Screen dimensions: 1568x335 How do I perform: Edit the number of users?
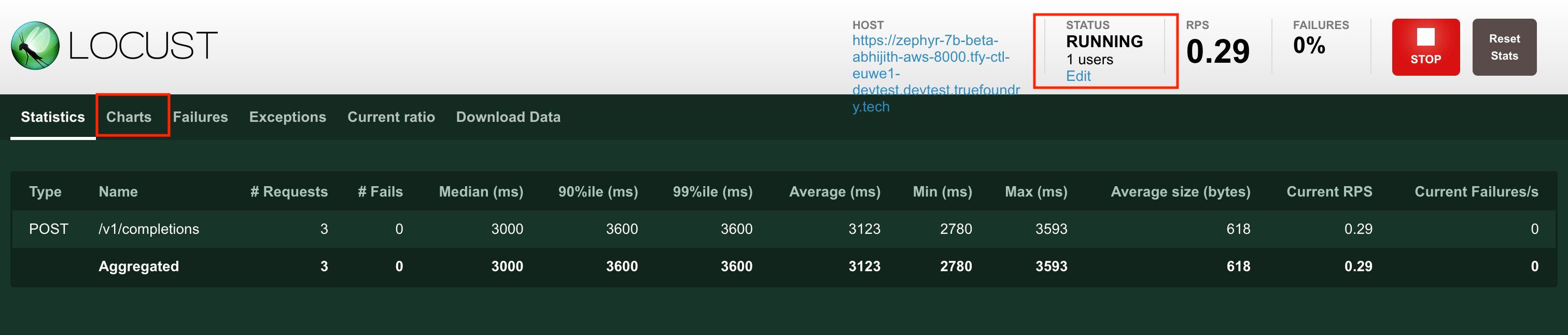1078,76
